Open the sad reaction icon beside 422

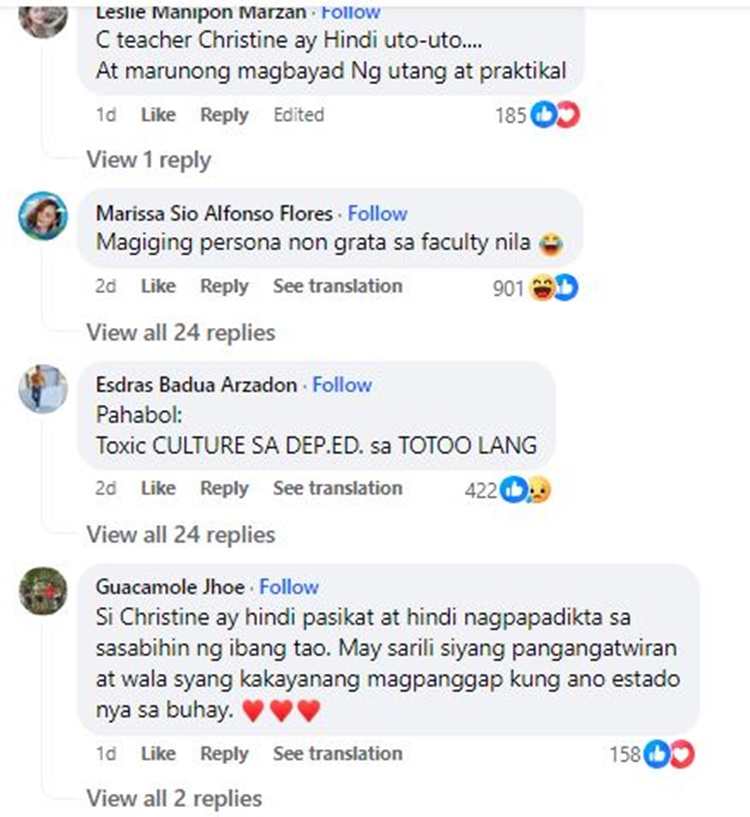tap(539, 490)
